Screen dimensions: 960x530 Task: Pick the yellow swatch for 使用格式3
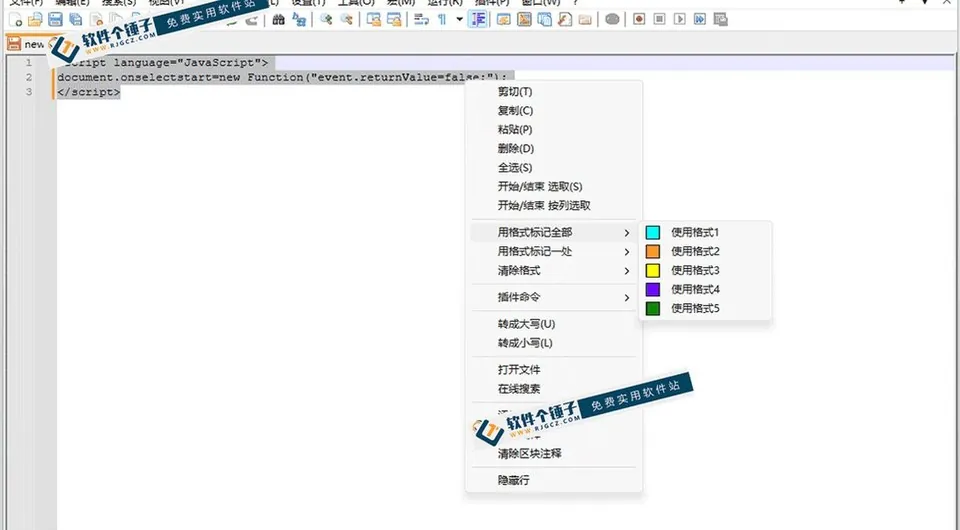click(x=653, y=271)
